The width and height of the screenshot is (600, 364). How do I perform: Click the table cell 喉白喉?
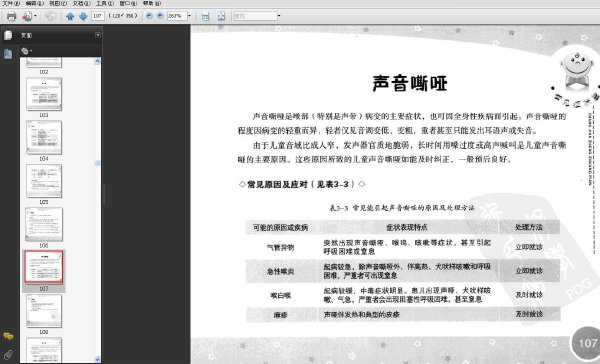(x=280, y=295)
